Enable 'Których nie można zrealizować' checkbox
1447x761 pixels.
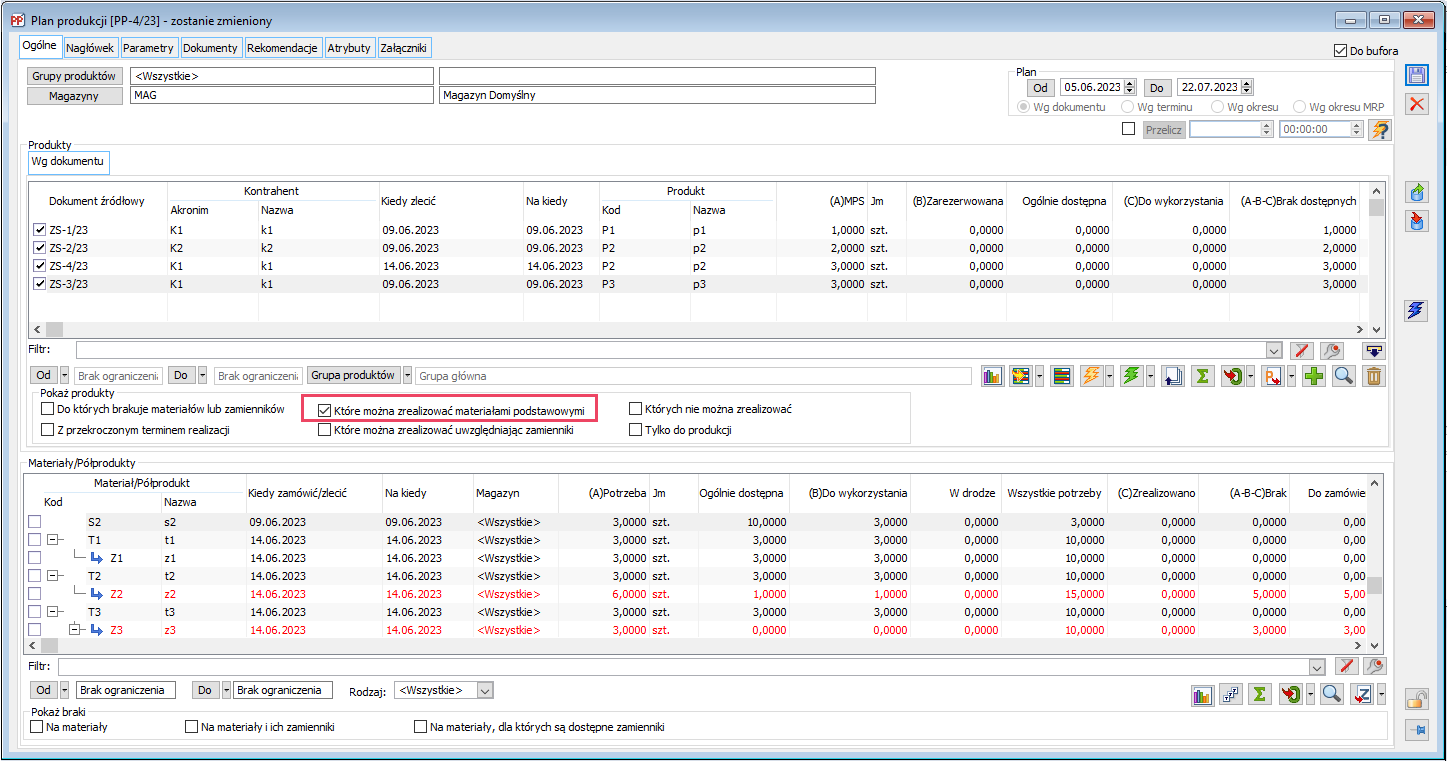[636, 409]
